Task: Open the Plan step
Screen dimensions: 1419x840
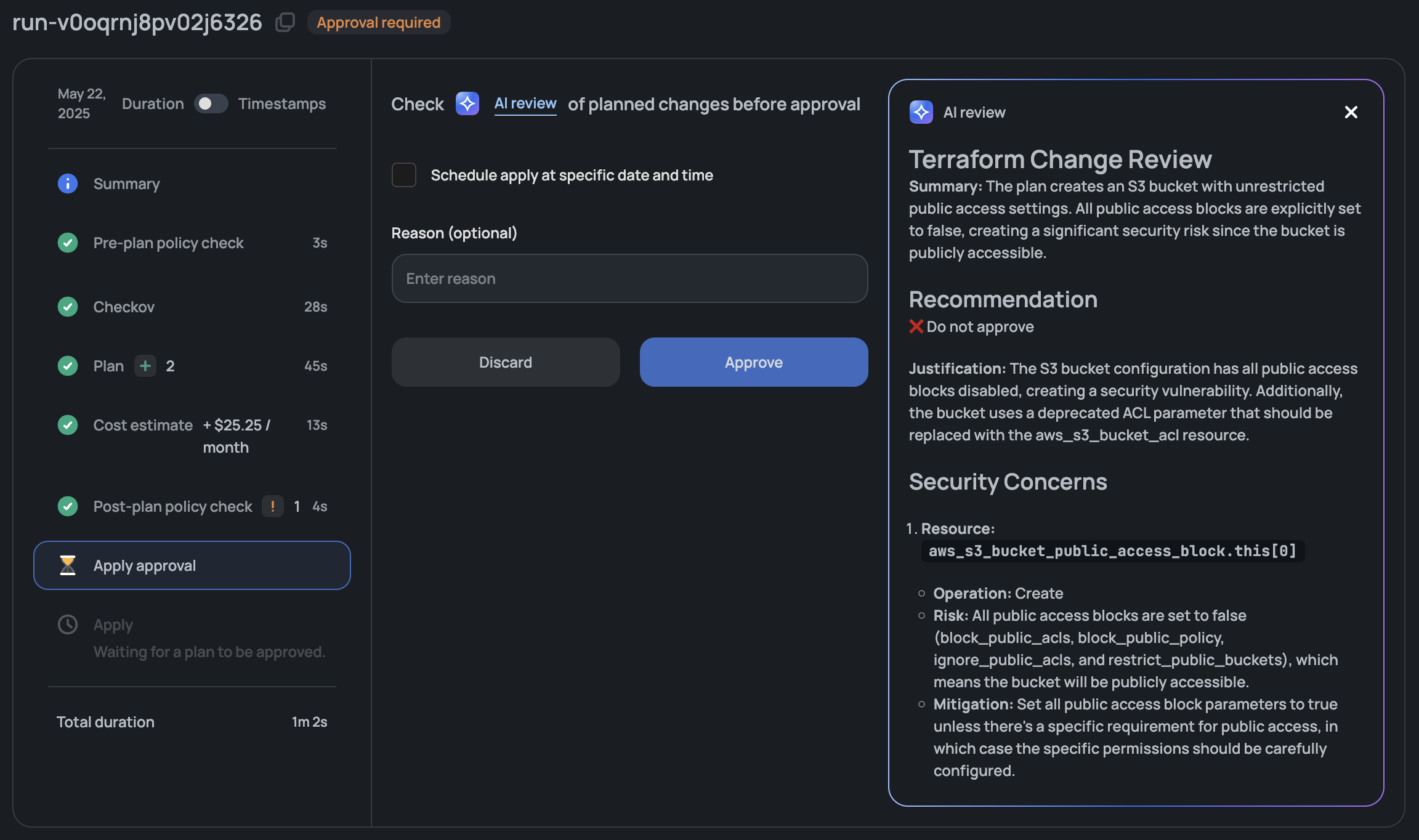Action: pos(108,366)
